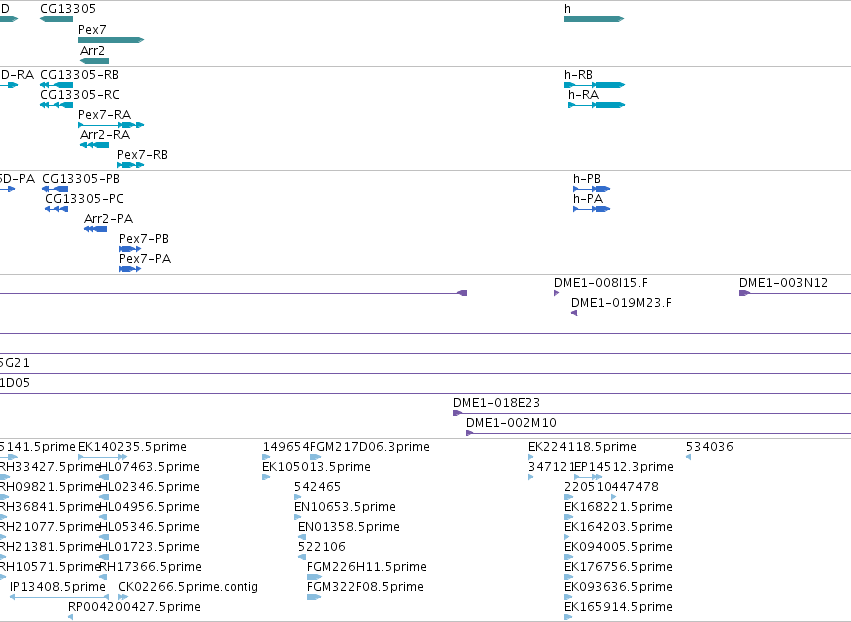Image resolution: width=851 pixels, height=622 pixels.
Task: Click the Pex7-RA transcript label
Action: pyautogui.click(x=104, y=115)
